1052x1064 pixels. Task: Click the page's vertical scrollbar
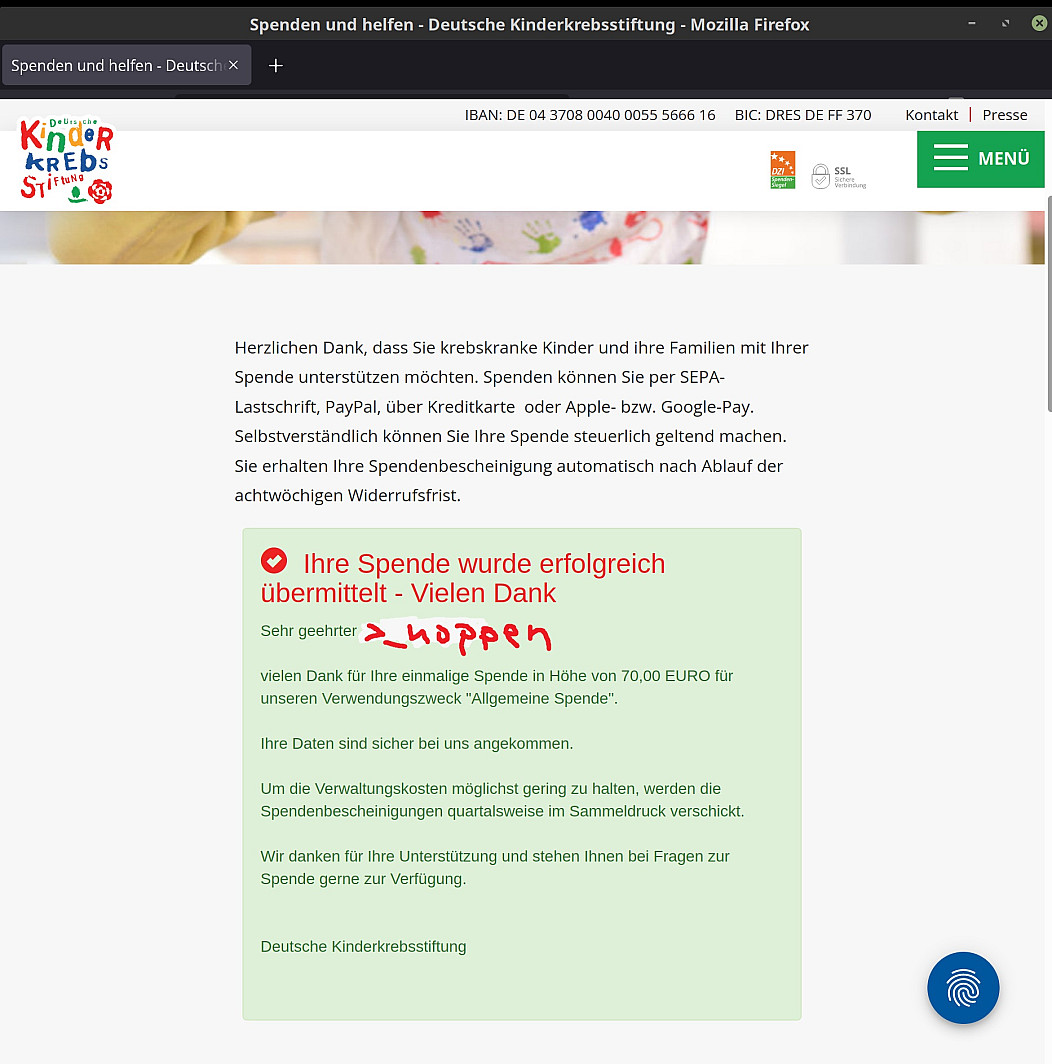pyautogui.click(x=1048, y=300)
